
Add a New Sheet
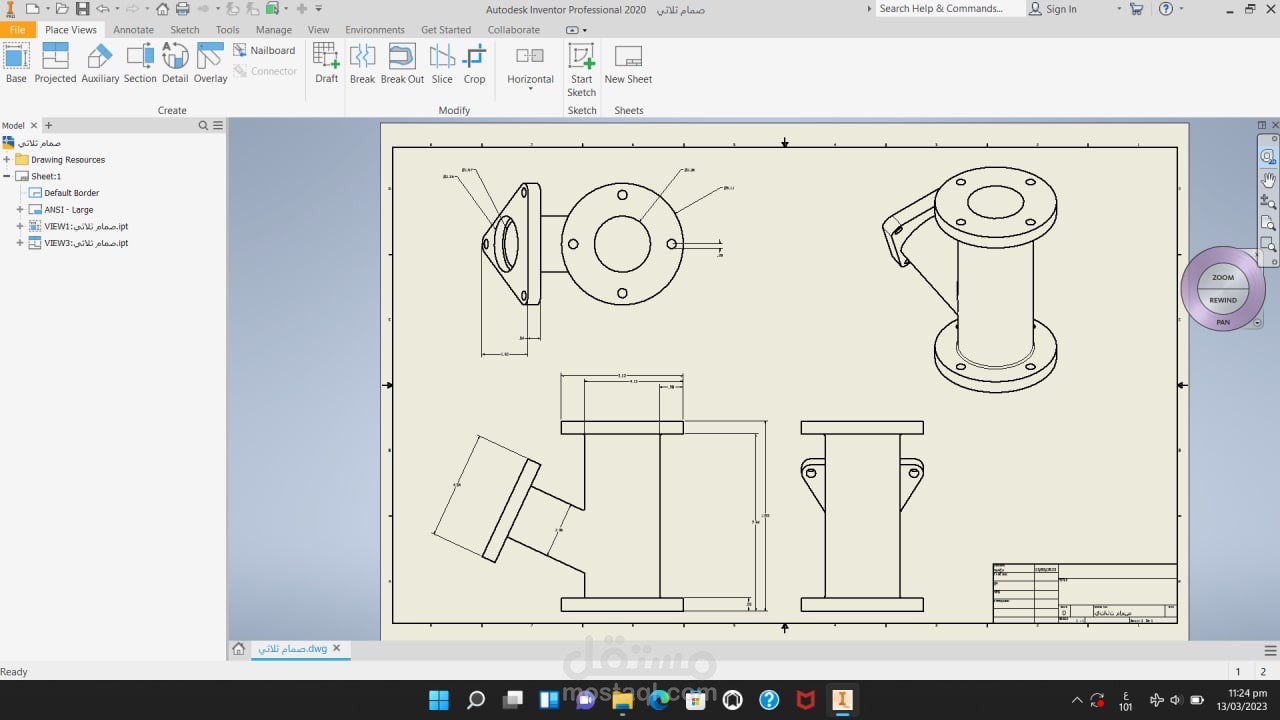(x=628, y=62)
